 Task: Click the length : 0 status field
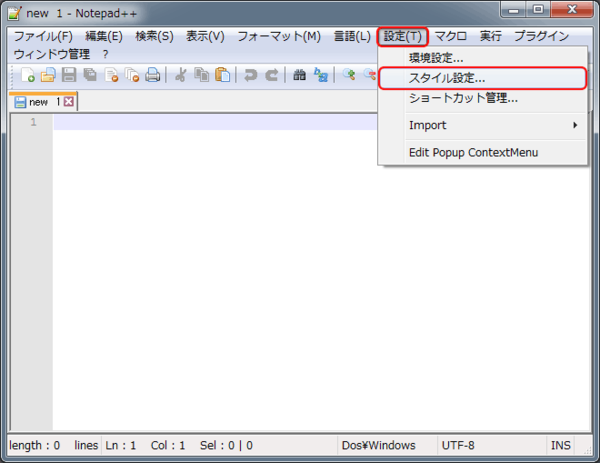tap(34, 445)
